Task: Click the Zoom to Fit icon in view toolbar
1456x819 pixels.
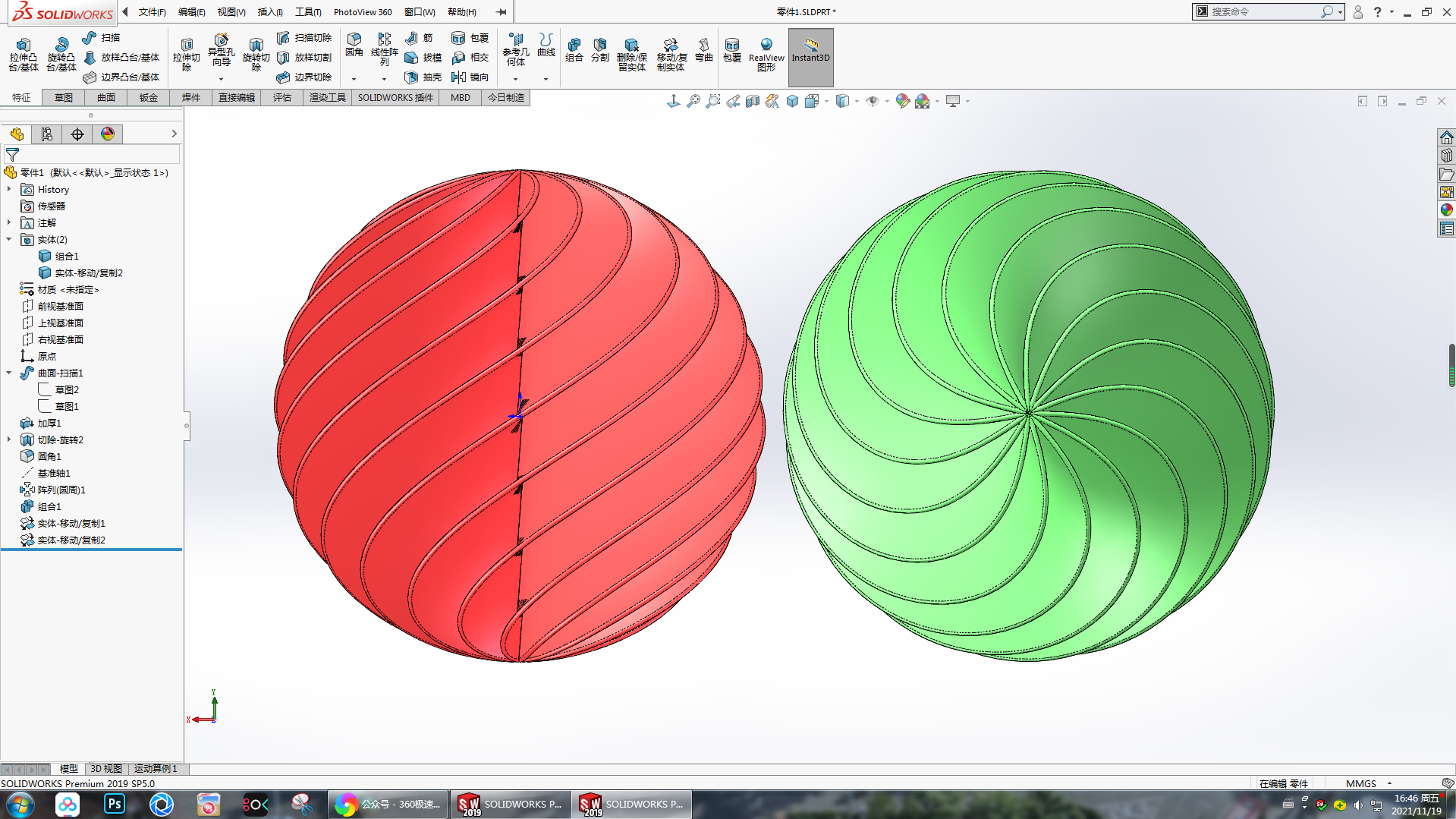Action: [693, 101]
